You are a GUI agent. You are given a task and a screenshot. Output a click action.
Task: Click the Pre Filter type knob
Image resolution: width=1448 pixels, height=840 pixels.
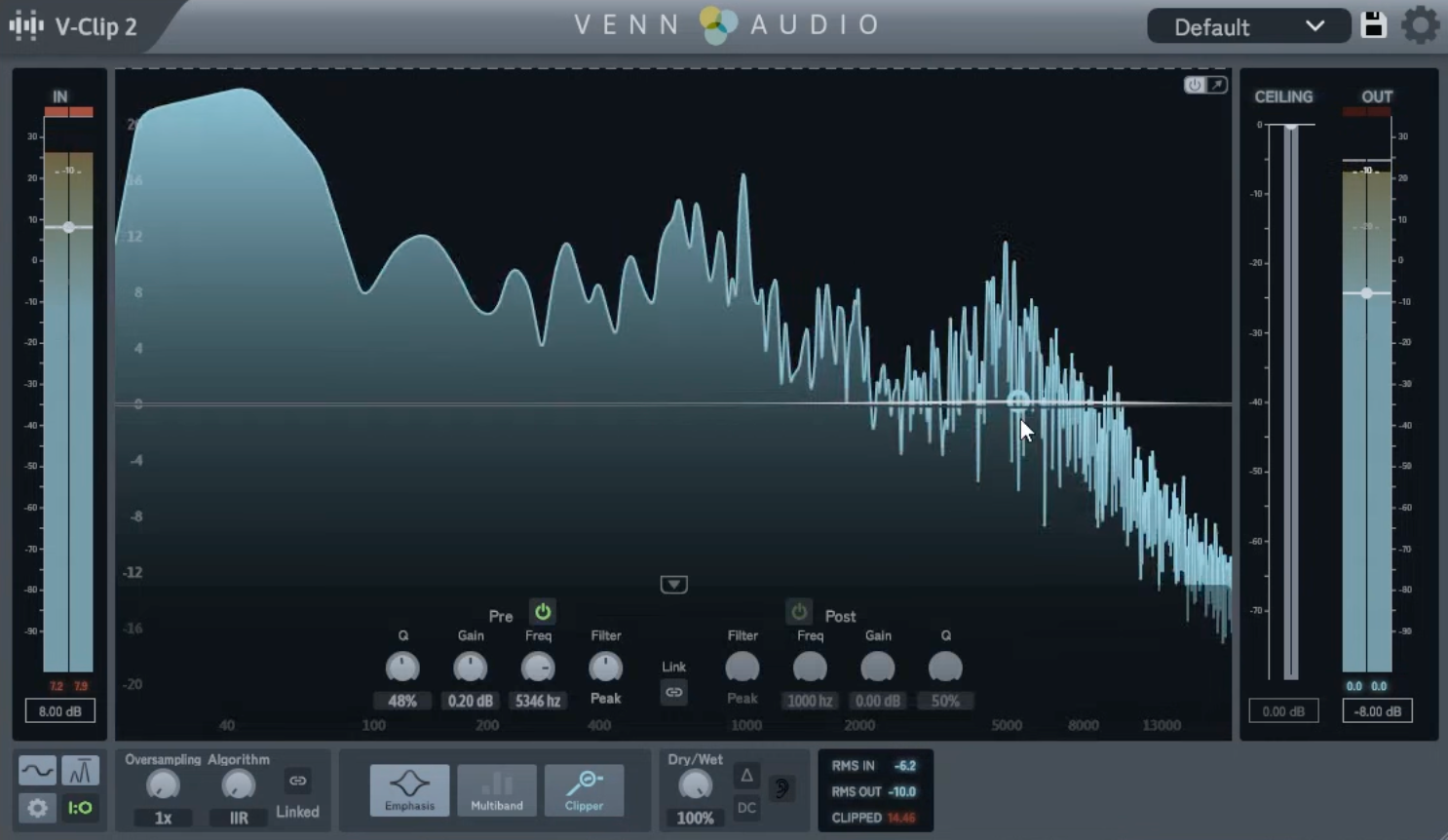[x=605, y=668]
